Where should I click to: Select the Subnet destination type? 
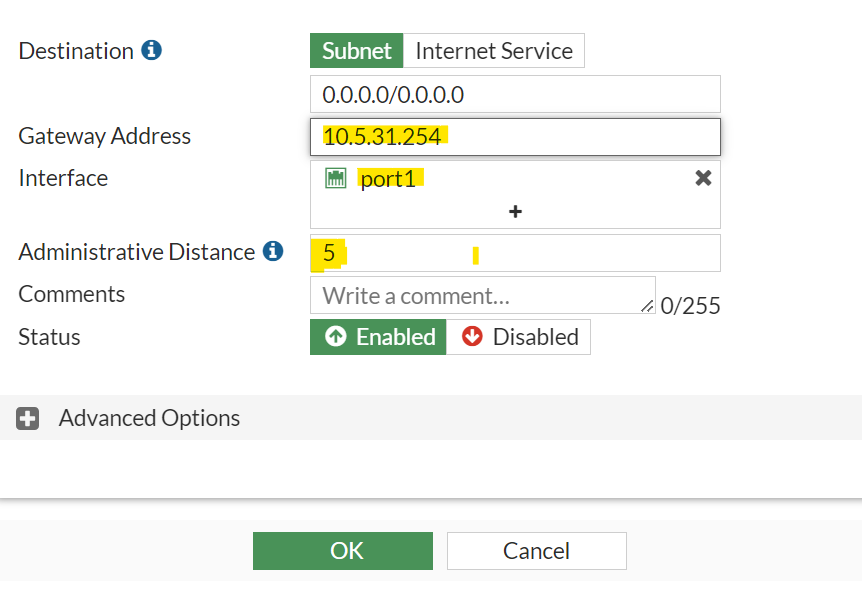(357, 51)
